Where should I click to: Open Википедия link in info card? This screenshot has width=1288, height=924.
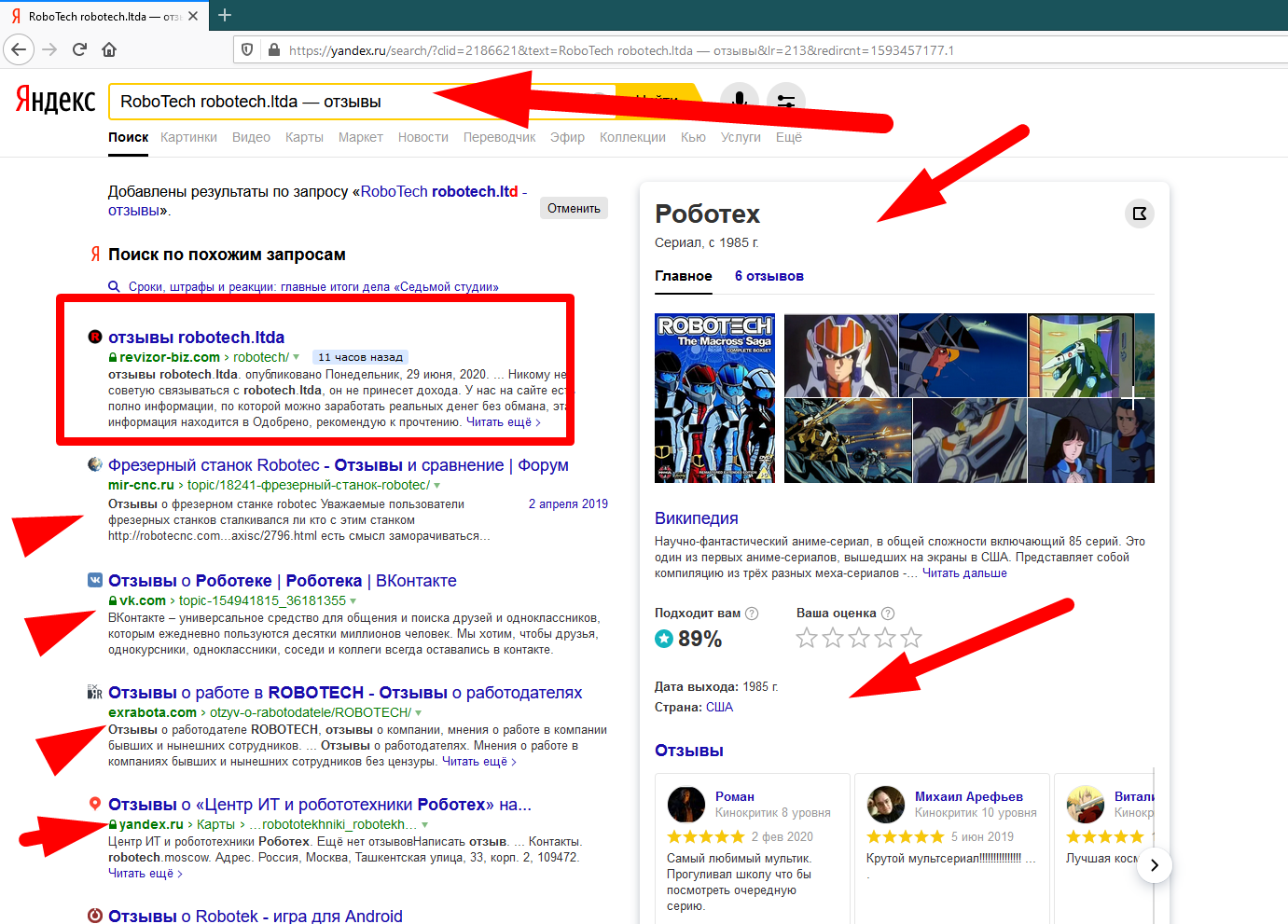[696, 518]
